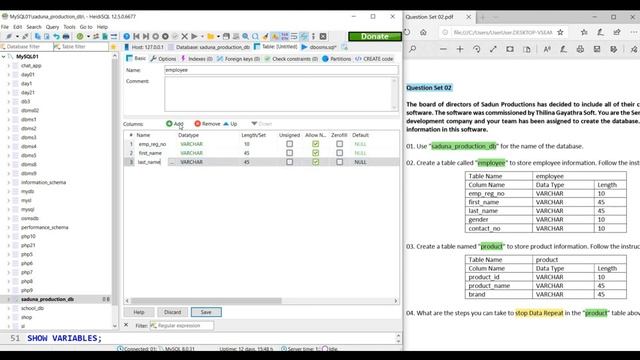Save with the floppy disk toolbar icon

coord(226,36)
